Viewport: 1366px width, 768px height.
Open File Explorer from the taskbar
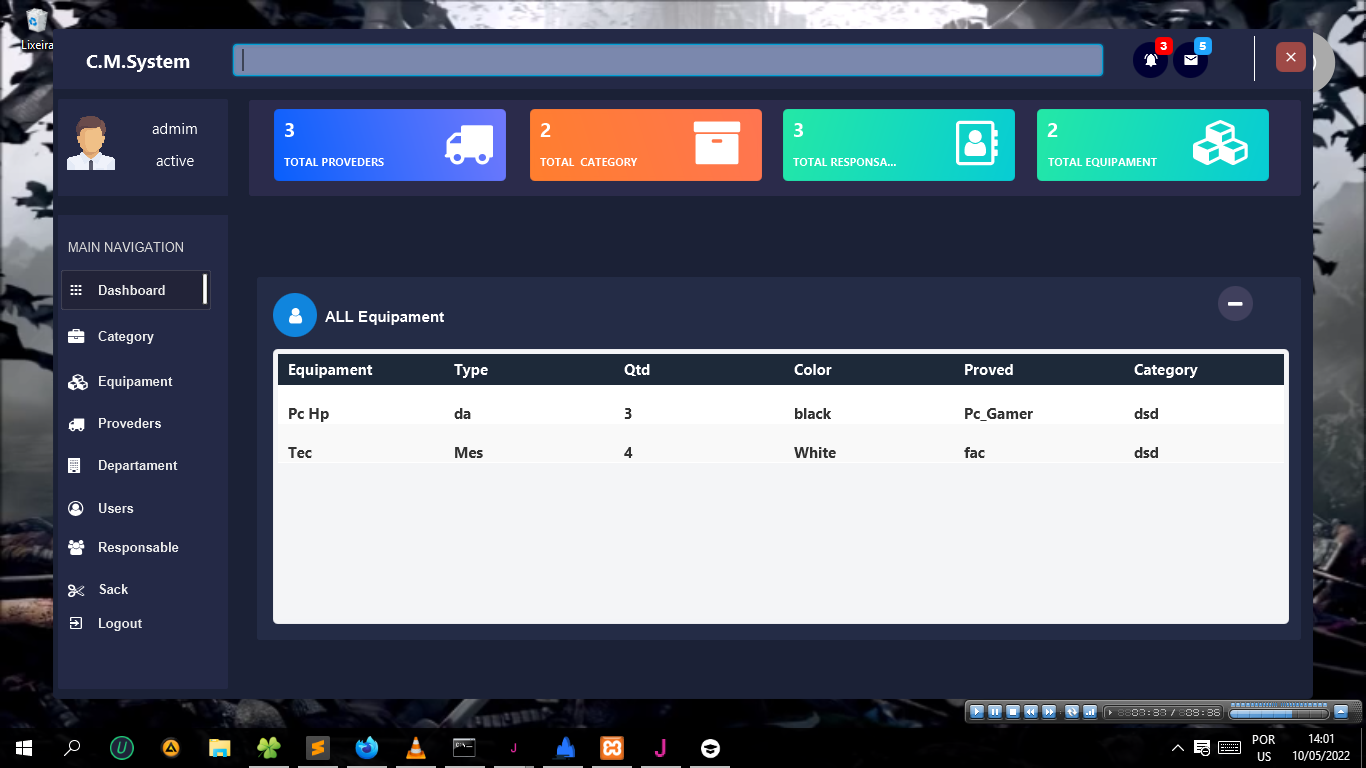coord(220,747)
